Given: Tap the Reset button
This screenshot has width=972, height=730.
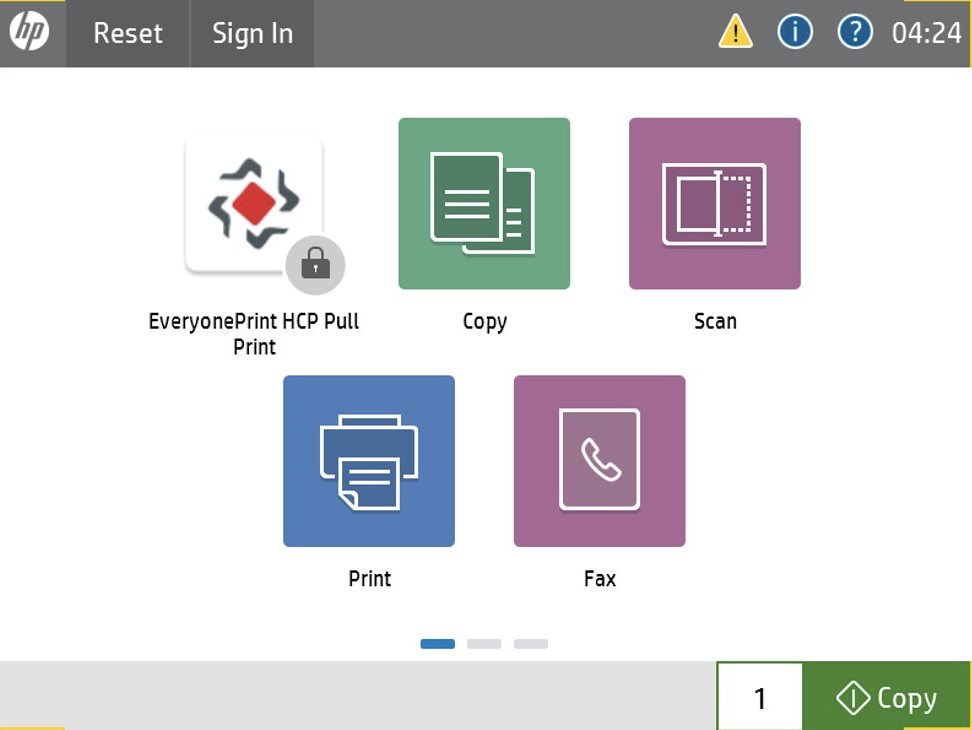Looking at the screenshot, I should click(128, 33).
